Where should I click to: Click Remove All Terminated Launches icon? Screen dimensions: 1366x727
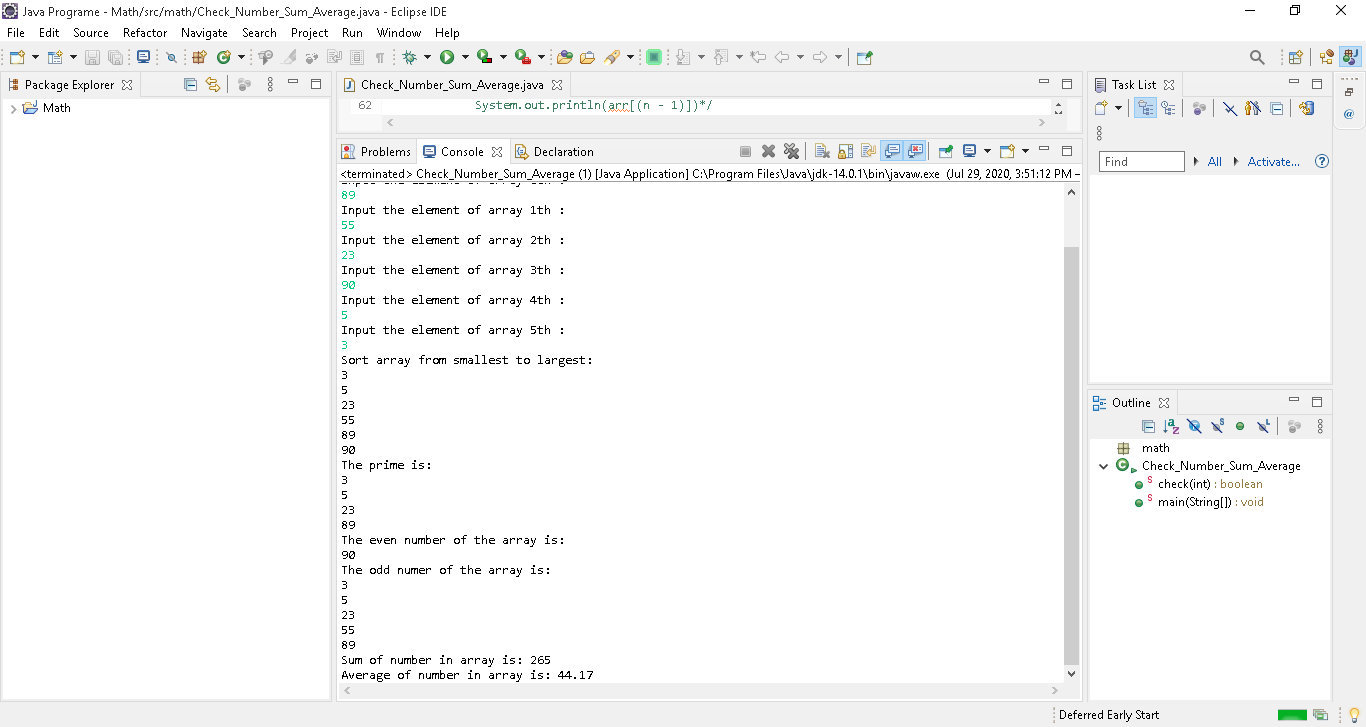point(791,151)
